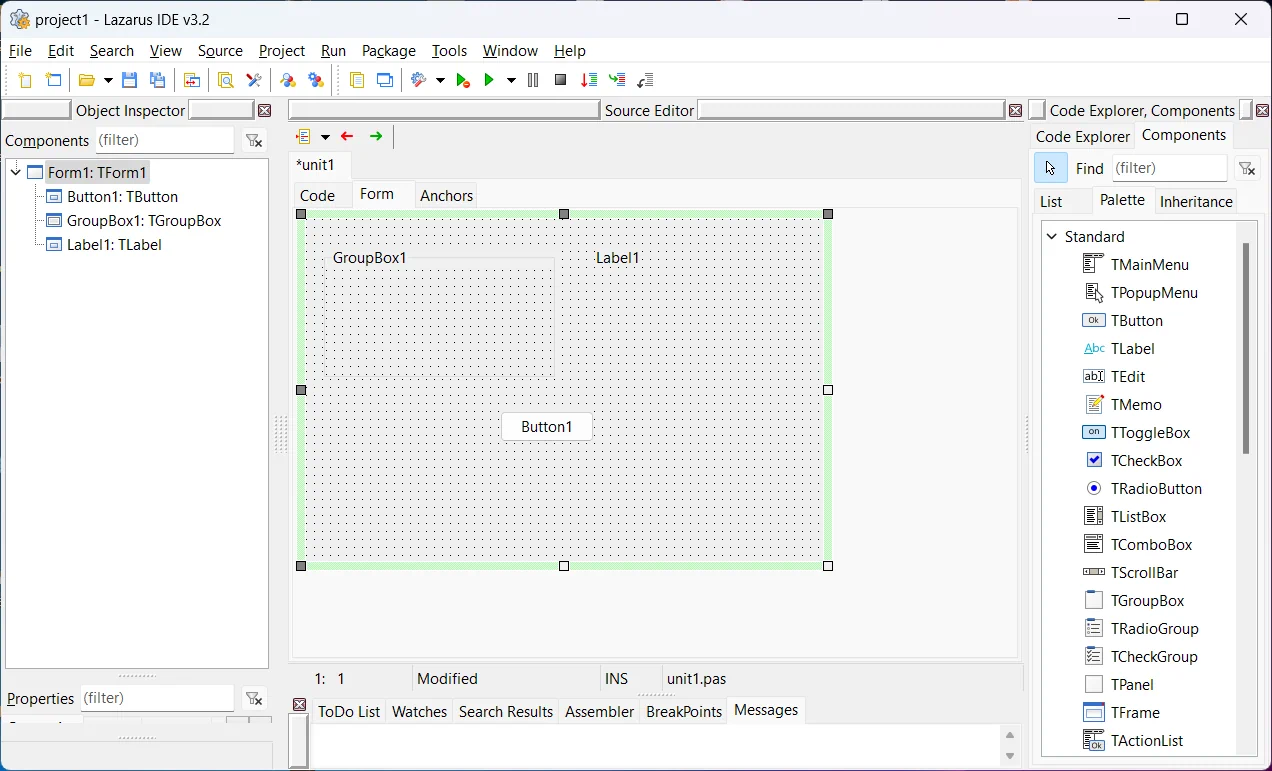Image resolution: width=1272 pixels, height=771 pixels.
Task: Open the Package menu
Action: click(389, 50)
